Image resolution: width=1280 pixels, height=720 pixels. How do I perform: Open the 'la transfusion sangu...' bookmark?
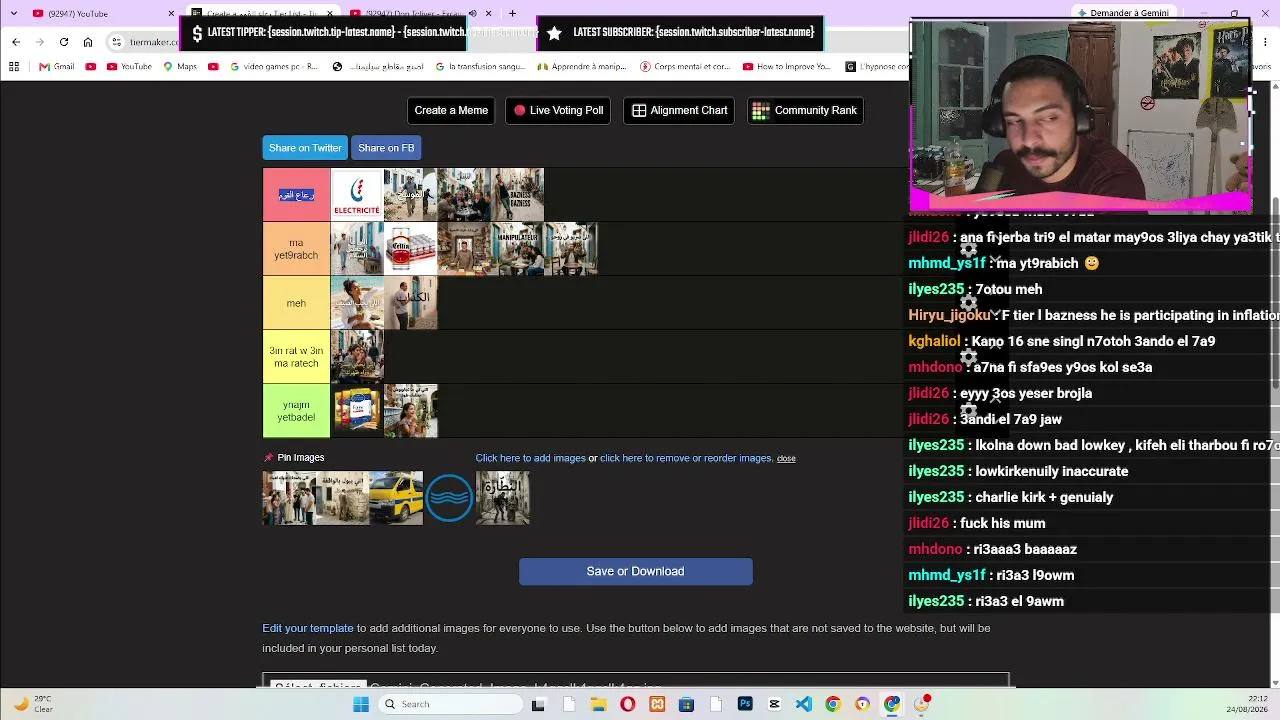pyautogui.click(x=479, y=67)
